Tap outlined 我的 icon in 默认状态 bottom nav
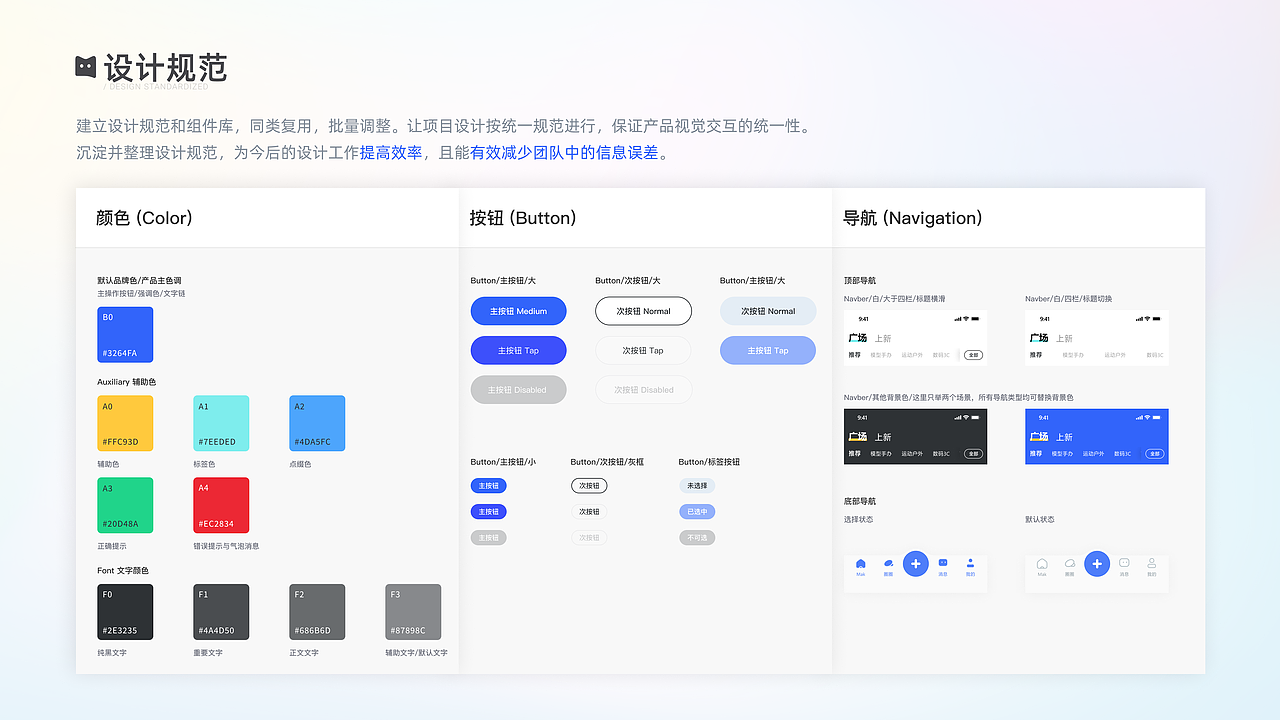 click(1151, 564)
